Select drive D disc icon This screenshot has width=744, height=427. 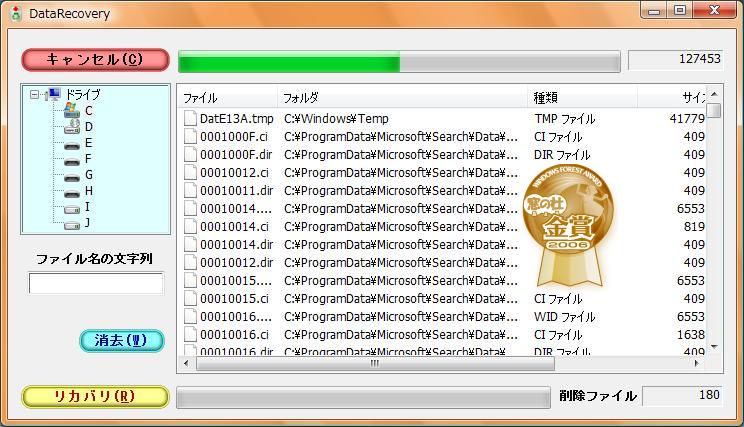pyautogui.click(x=72, y=127)
